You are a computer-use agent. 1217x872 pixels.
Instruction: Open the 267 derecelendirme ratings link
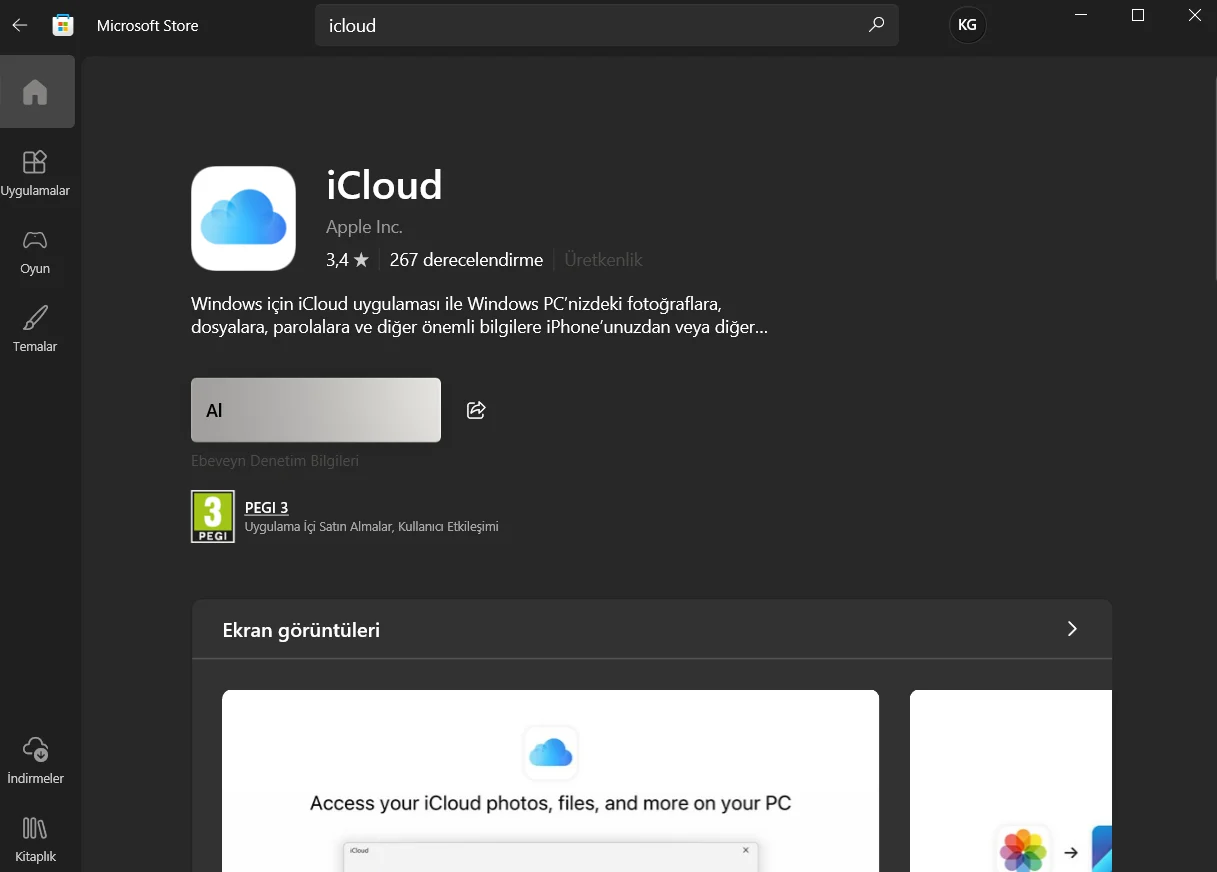point(466,260)
